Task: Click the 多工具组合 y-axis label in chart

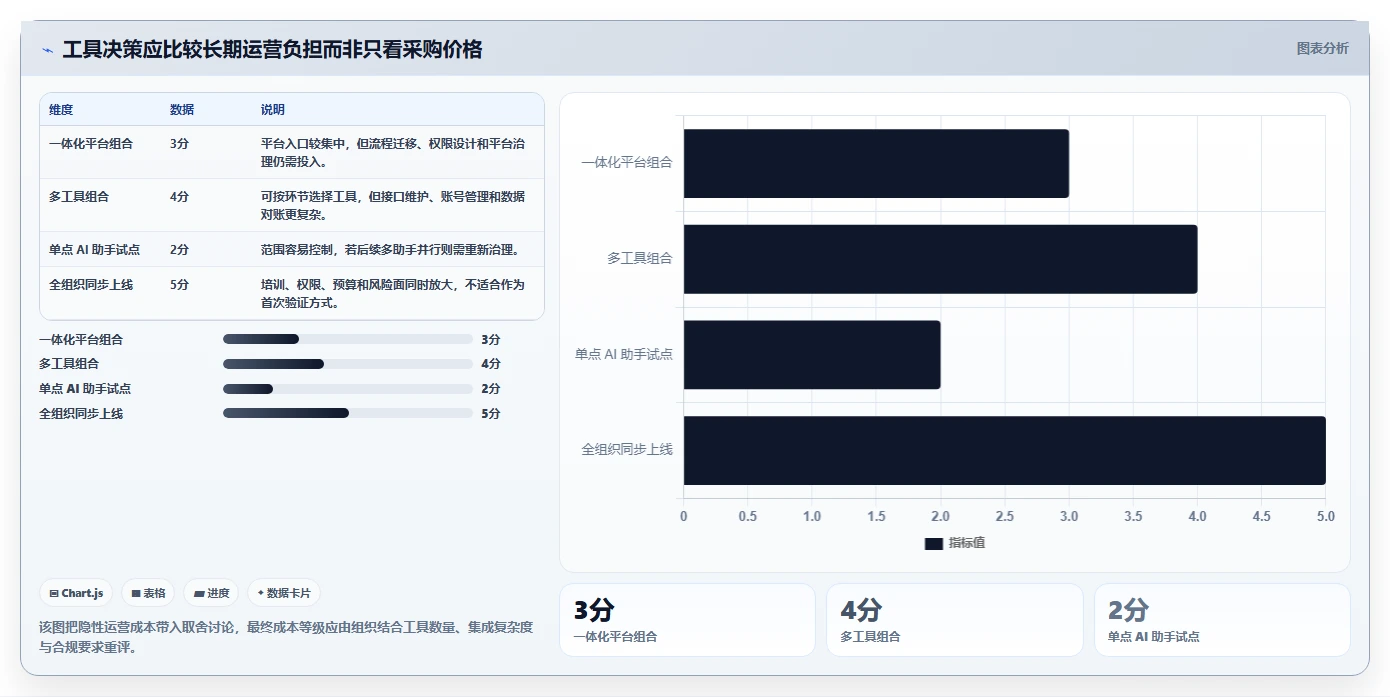Action: [640, 259]
